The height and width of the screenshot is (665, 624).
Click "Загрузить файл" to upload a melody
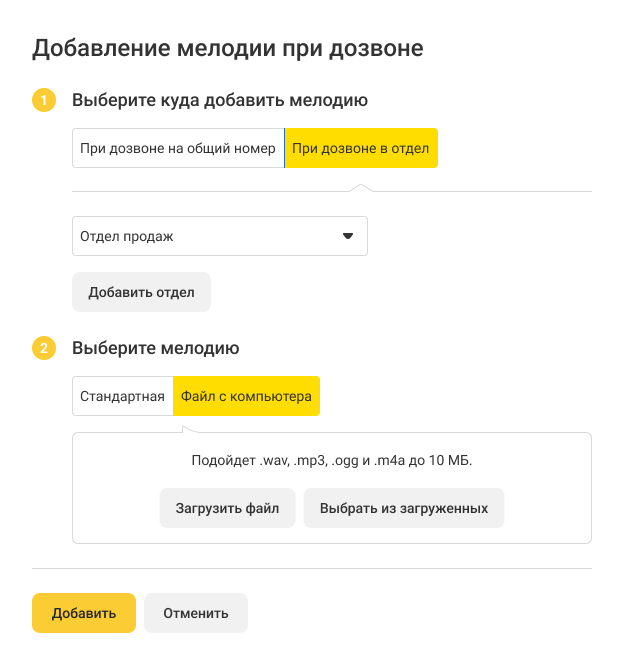(227, 508)
